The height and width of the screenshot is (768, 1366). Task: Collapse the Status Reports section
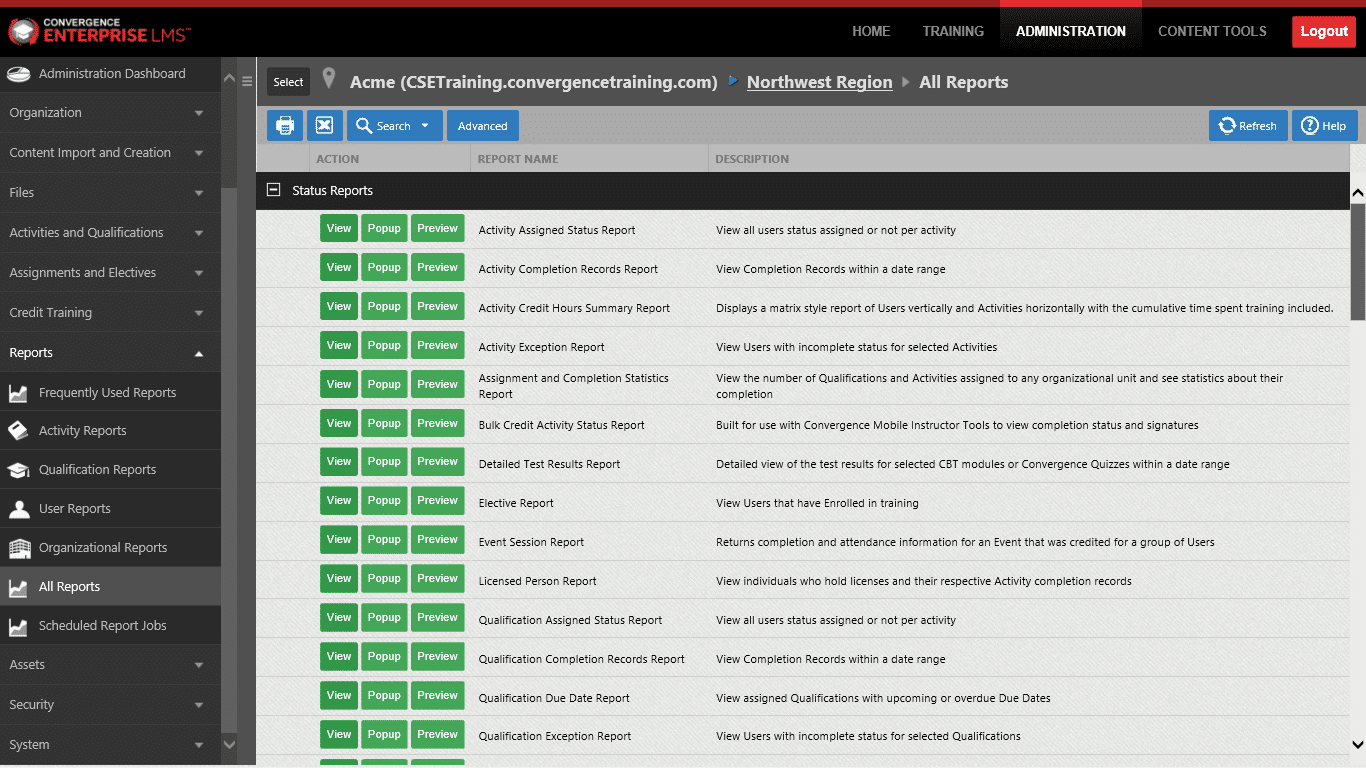[x=272, y=189]
